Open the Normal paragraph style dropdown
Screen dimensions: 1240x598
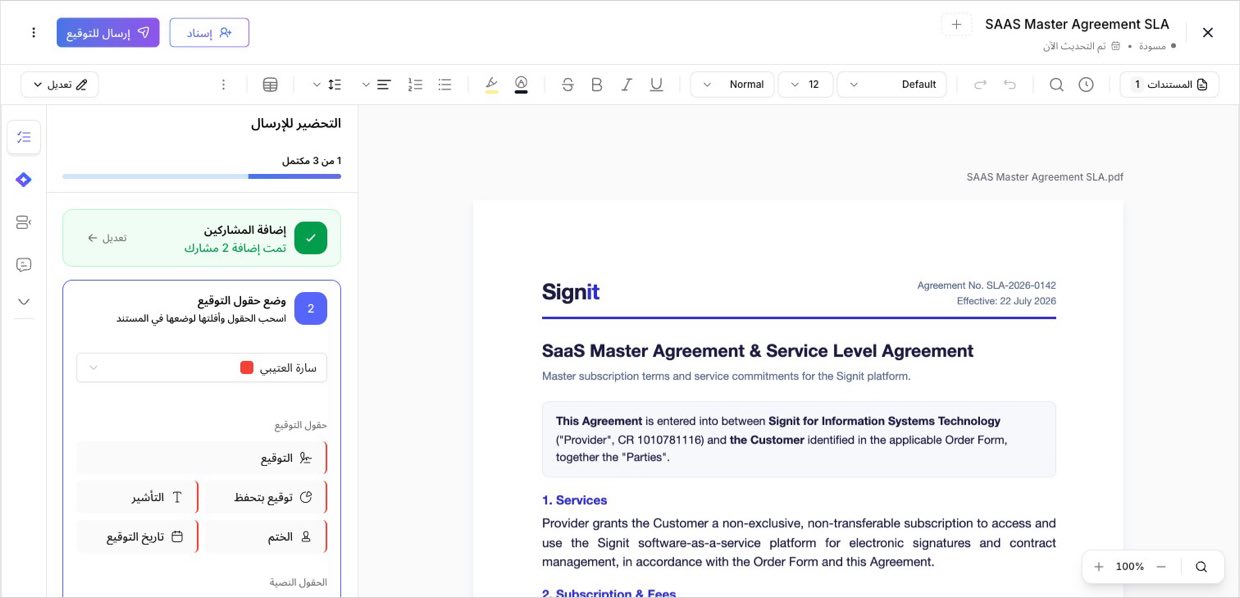(x=733, y=85)
